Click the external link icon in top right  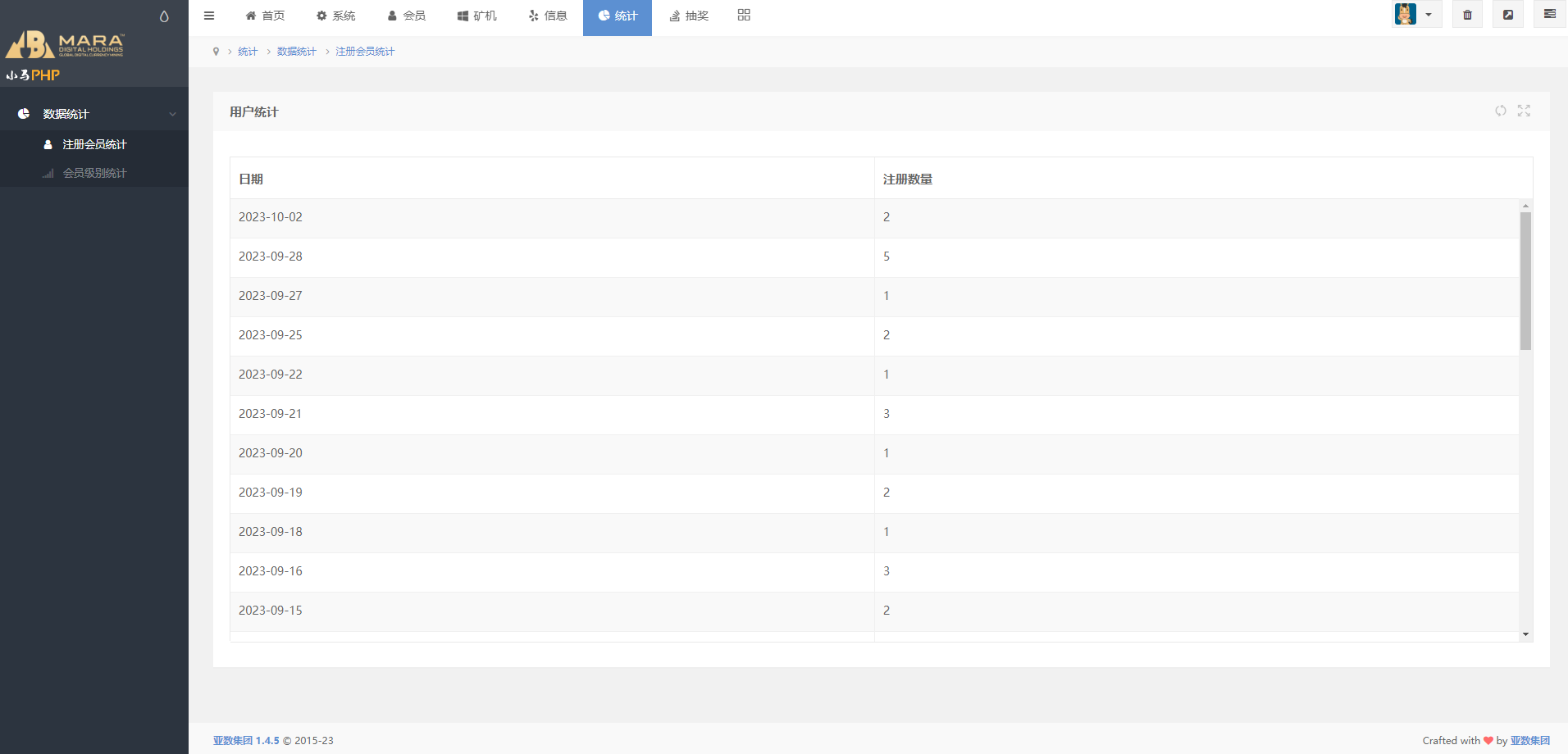1507,15
